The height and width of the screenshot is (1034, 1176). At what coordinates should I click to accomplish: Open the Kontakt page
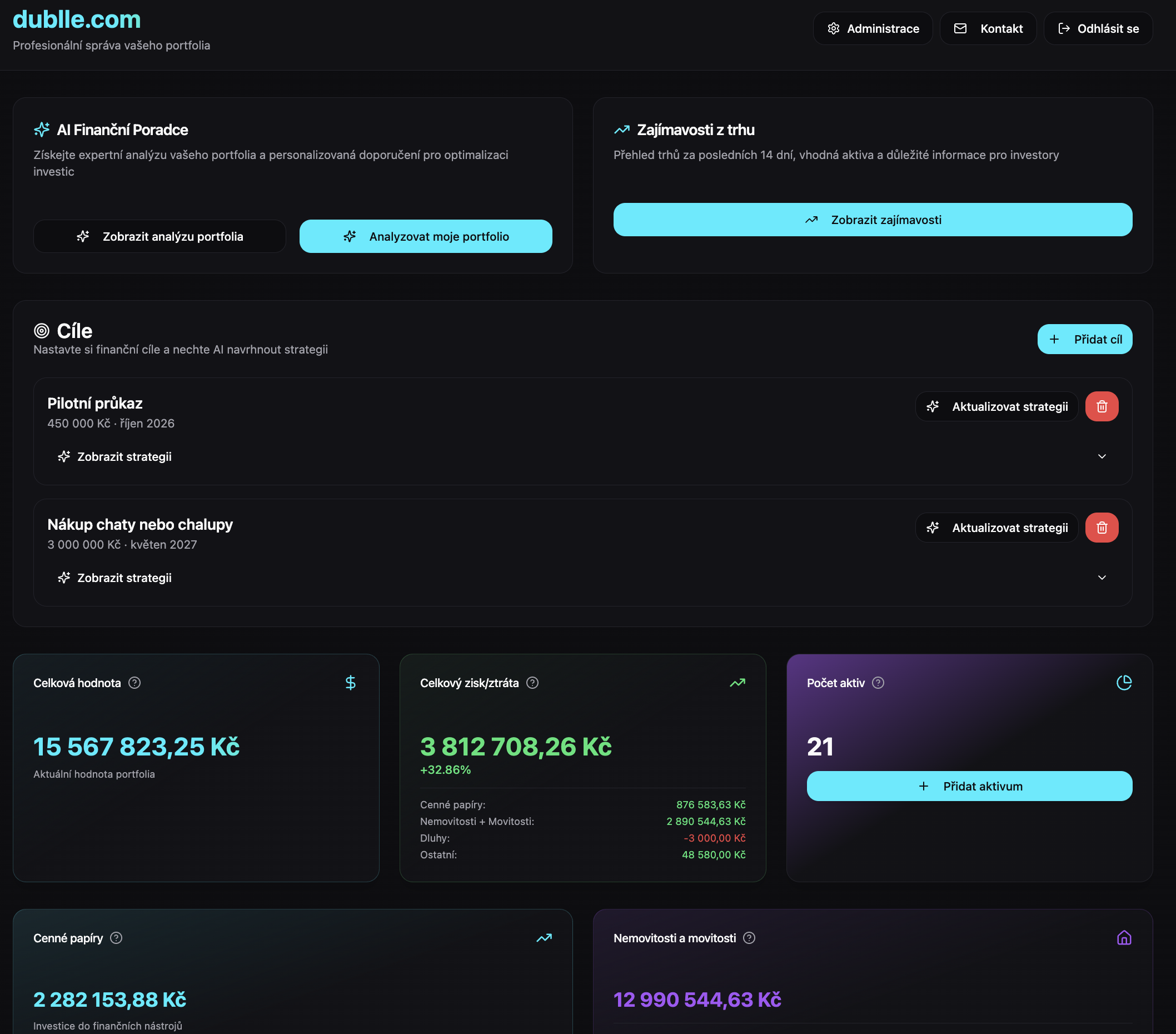(x=988, y=29)
